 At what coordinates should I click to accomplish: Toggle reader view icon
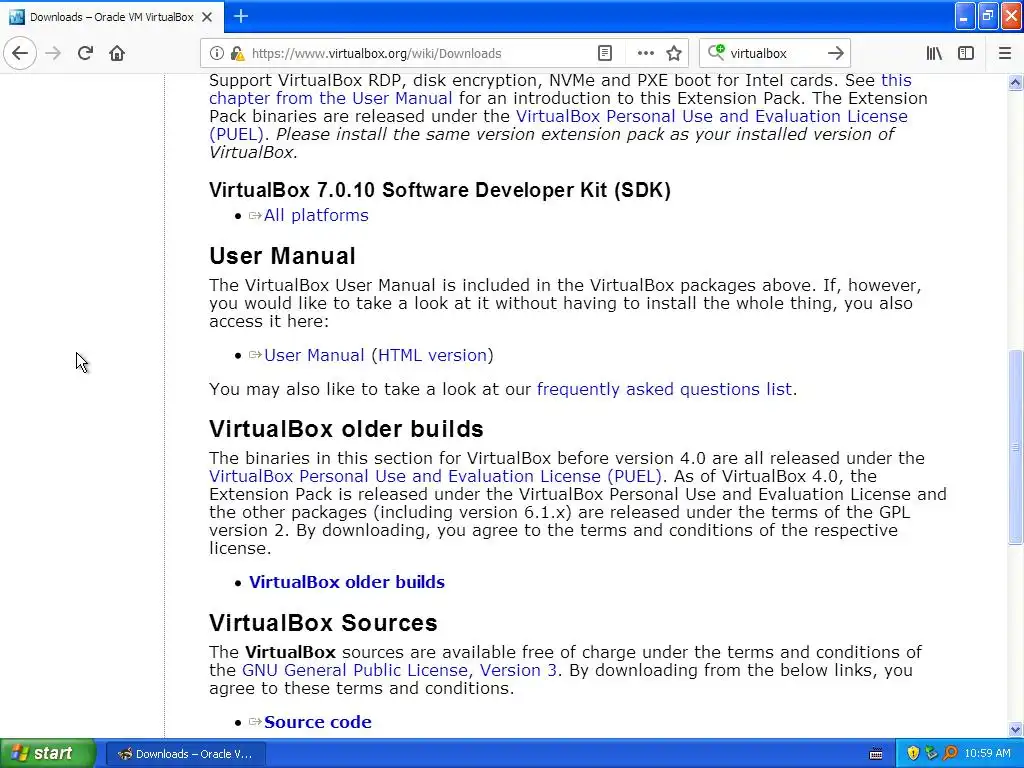pyautogui.click(x=605, y=54)
